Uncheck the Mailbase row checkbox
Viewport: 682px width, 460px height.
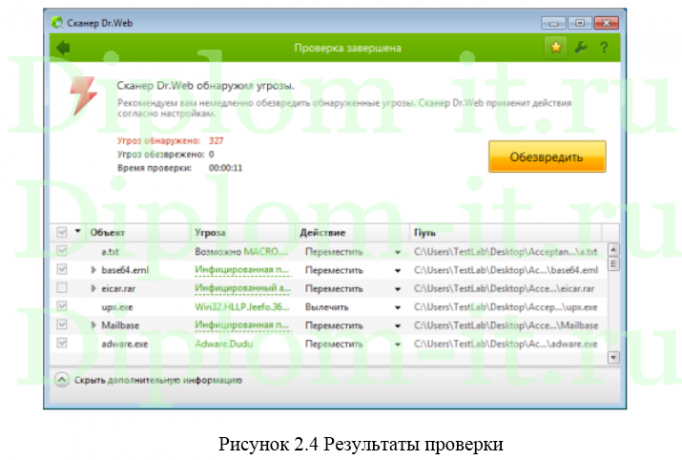(62, 325)
